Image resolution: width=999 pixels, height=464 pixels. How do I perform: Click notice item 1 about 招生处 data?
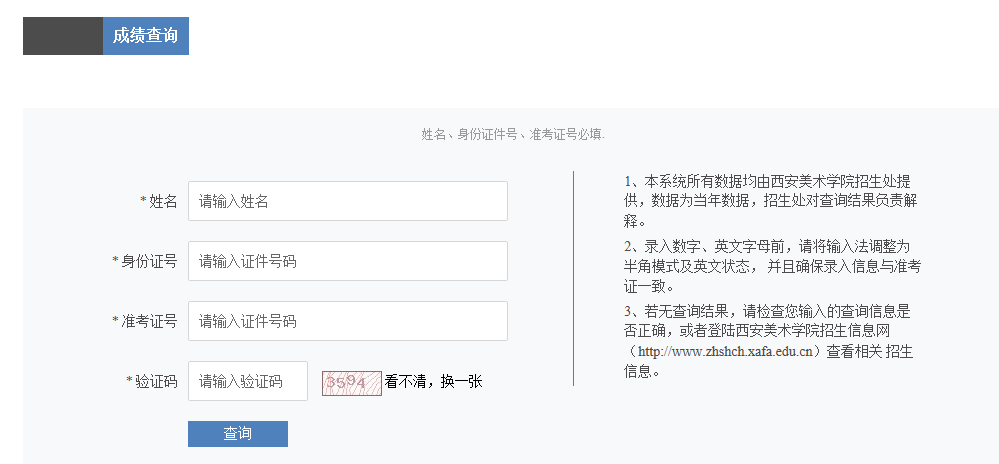tap(772, 201)
